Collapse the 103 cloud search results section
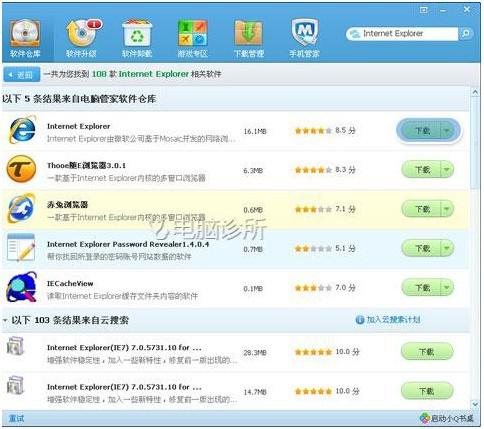Image resolution: width=484 pixels, height=429 pixels. point(5,320)
